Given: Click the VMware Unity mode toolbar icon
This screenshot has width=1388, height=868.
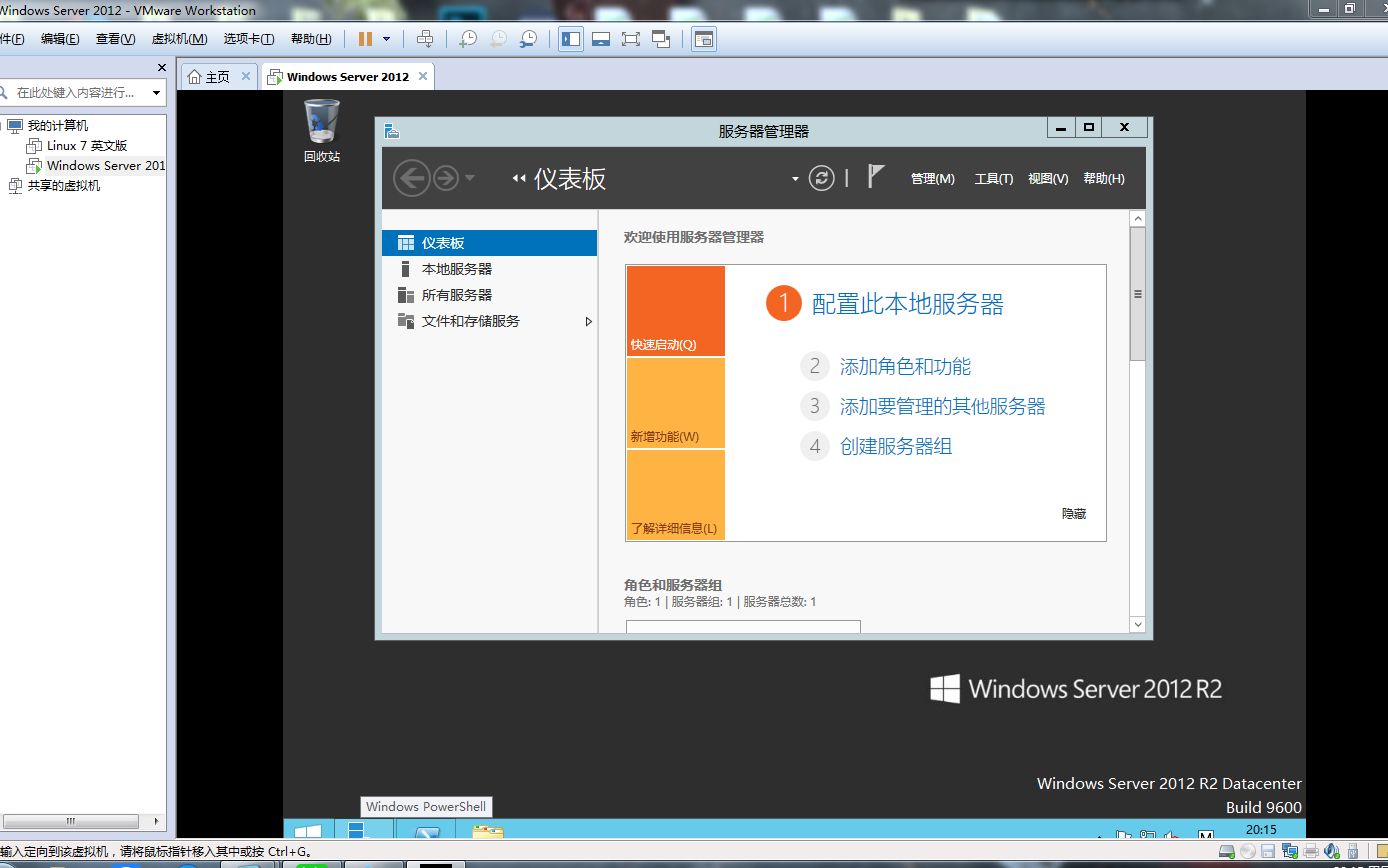Looking at the screenshot, I should tap(660, 39).
